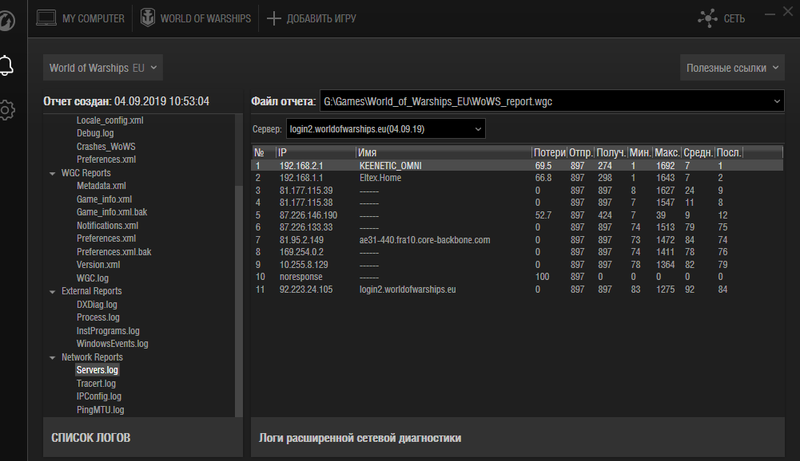The image size is (800, 461).
Task: Click the log list vertical scrollbar
Action: (238, 301)
